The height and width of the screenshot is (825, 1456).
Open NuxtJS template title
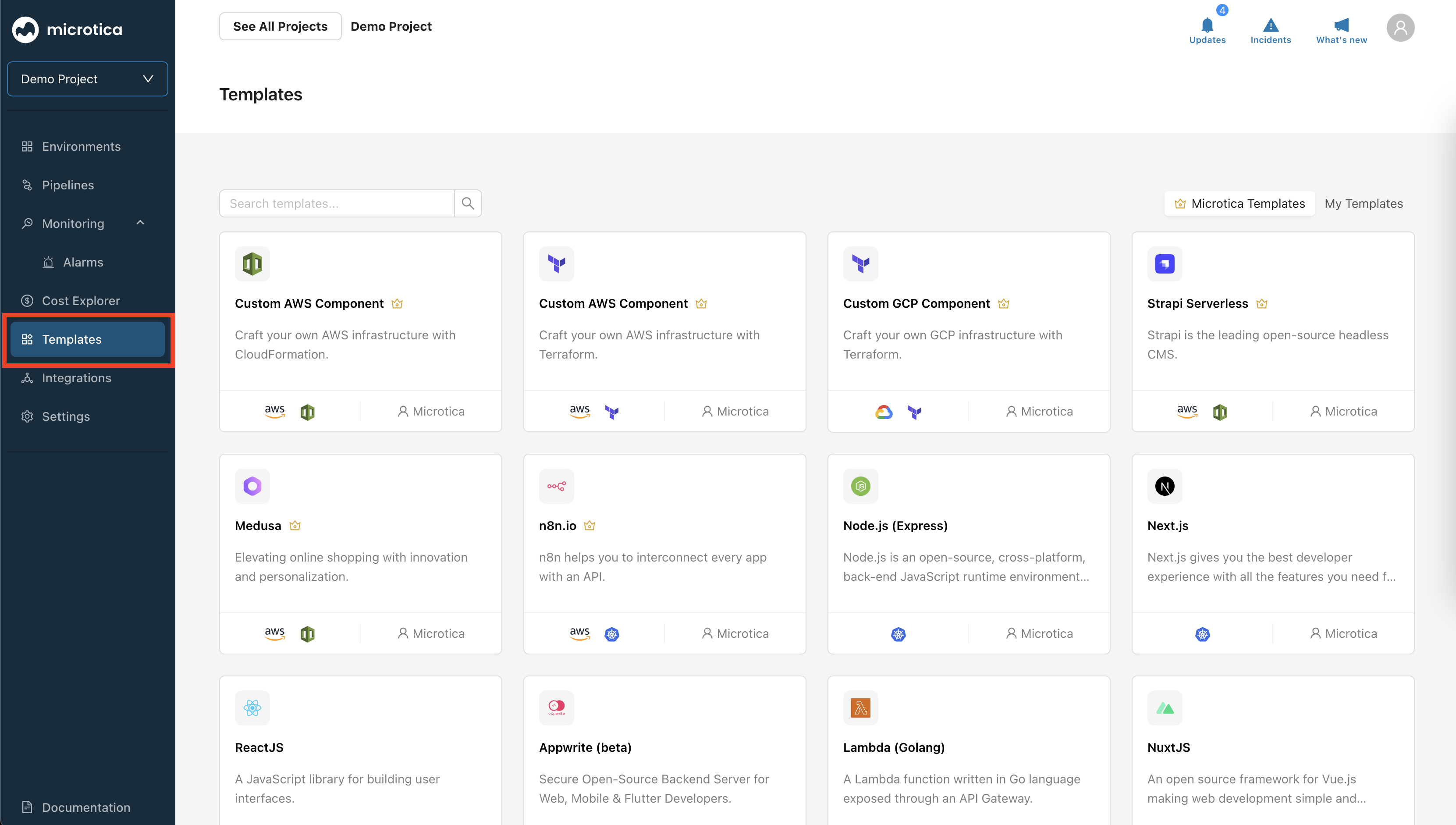pos(1168,747)
